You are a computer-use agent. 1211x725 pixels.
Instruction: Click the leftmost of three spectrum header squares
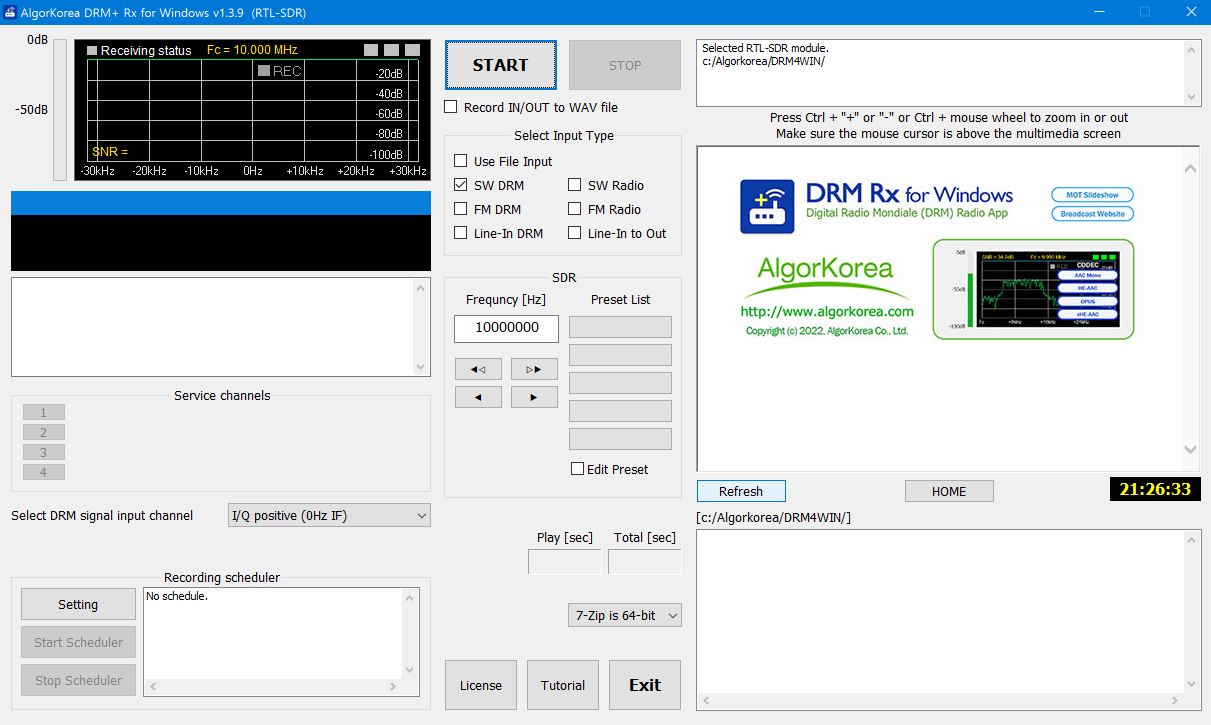point(371,50)
